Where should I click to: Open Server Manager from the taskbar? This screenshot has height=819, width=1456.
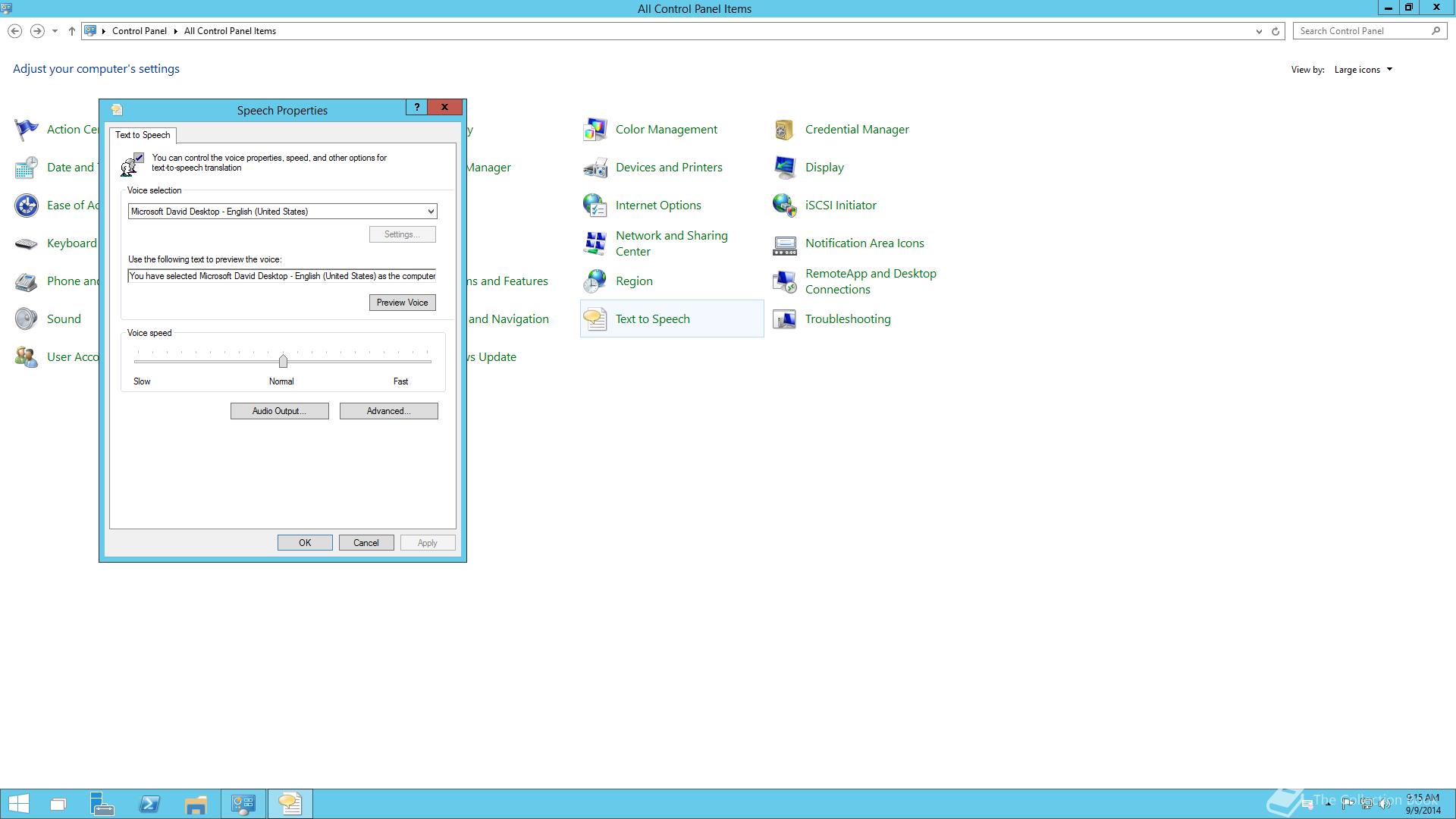102,804
